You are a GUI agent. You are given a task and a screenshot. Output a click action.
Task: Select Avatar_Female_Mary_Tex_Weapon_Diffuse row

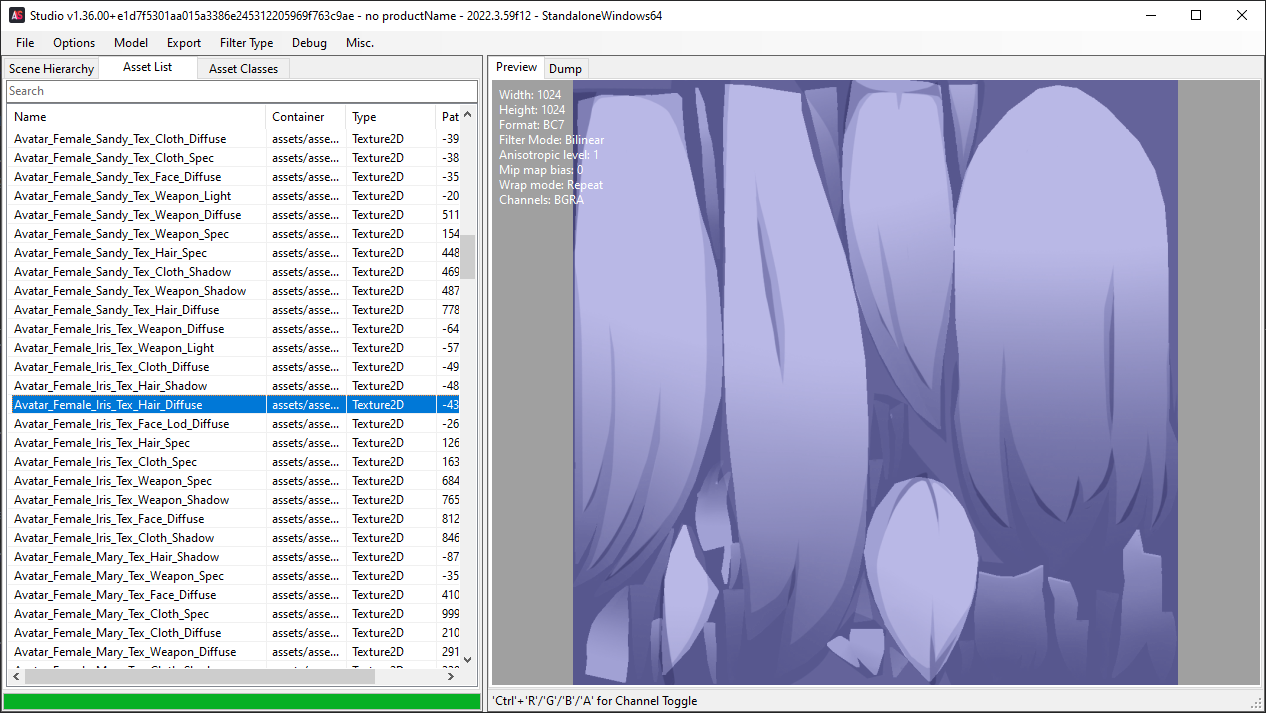tap(234, 652)
